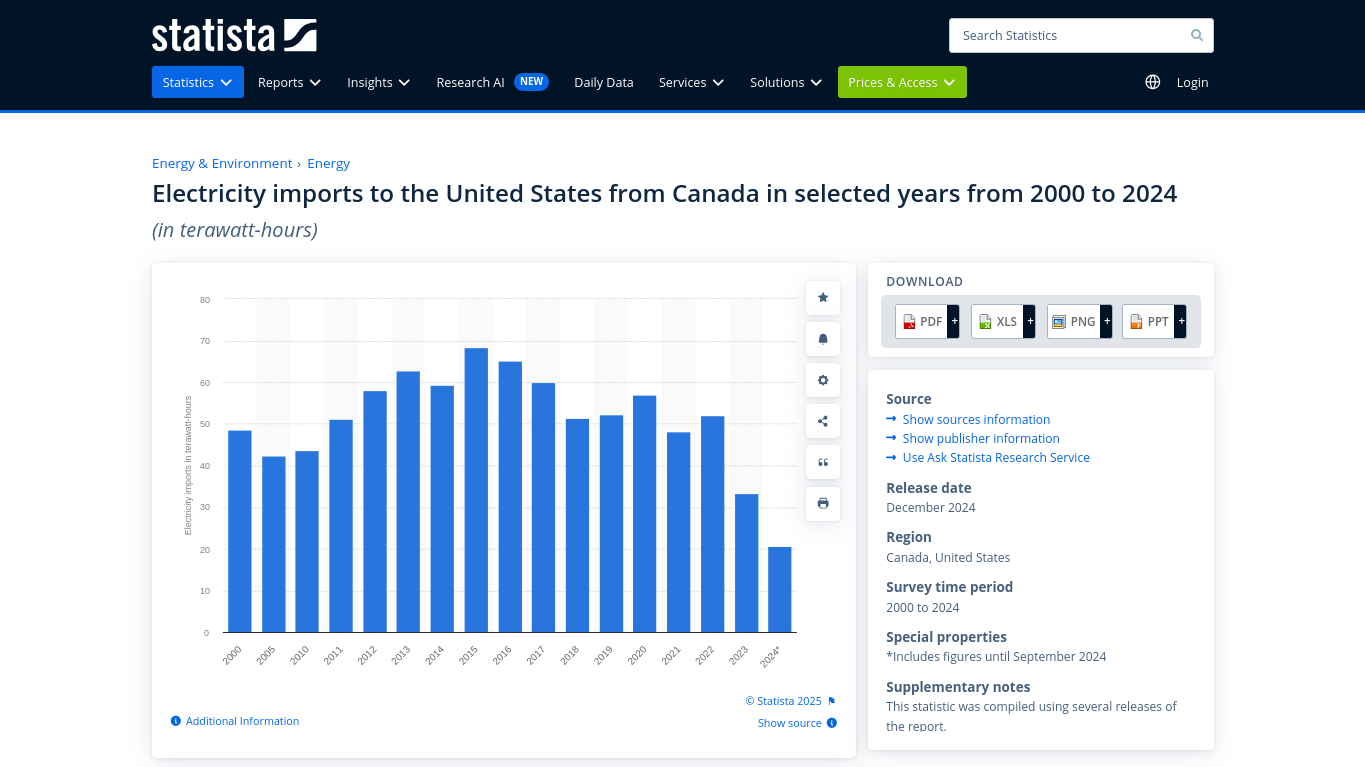The height and width of the screenshot is (767, 1365).
Task: Click Additional Information link
Action: pyautogui.click(x=242, y=721)
